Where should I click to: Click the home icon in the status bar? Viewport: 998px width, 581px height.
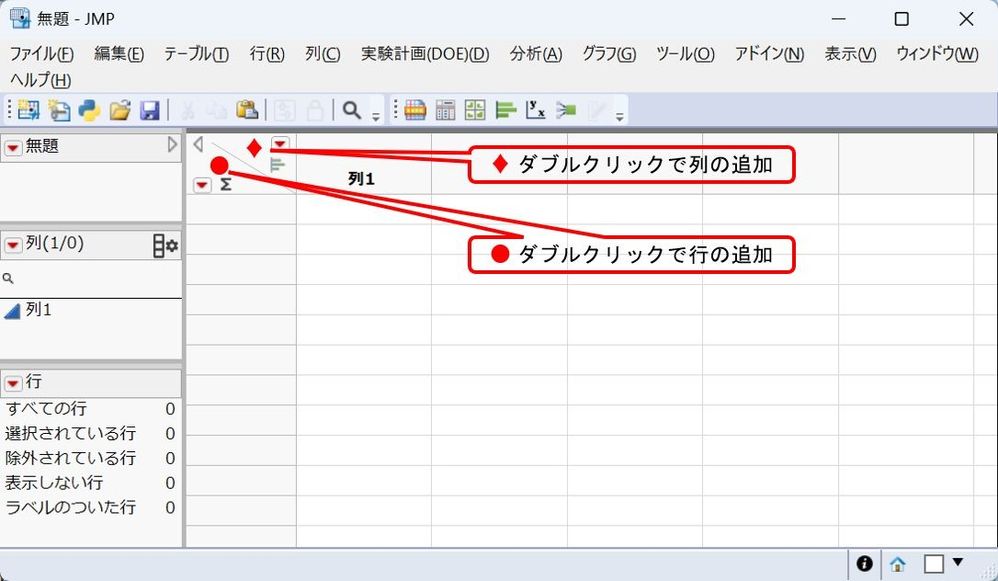(898, 564)
